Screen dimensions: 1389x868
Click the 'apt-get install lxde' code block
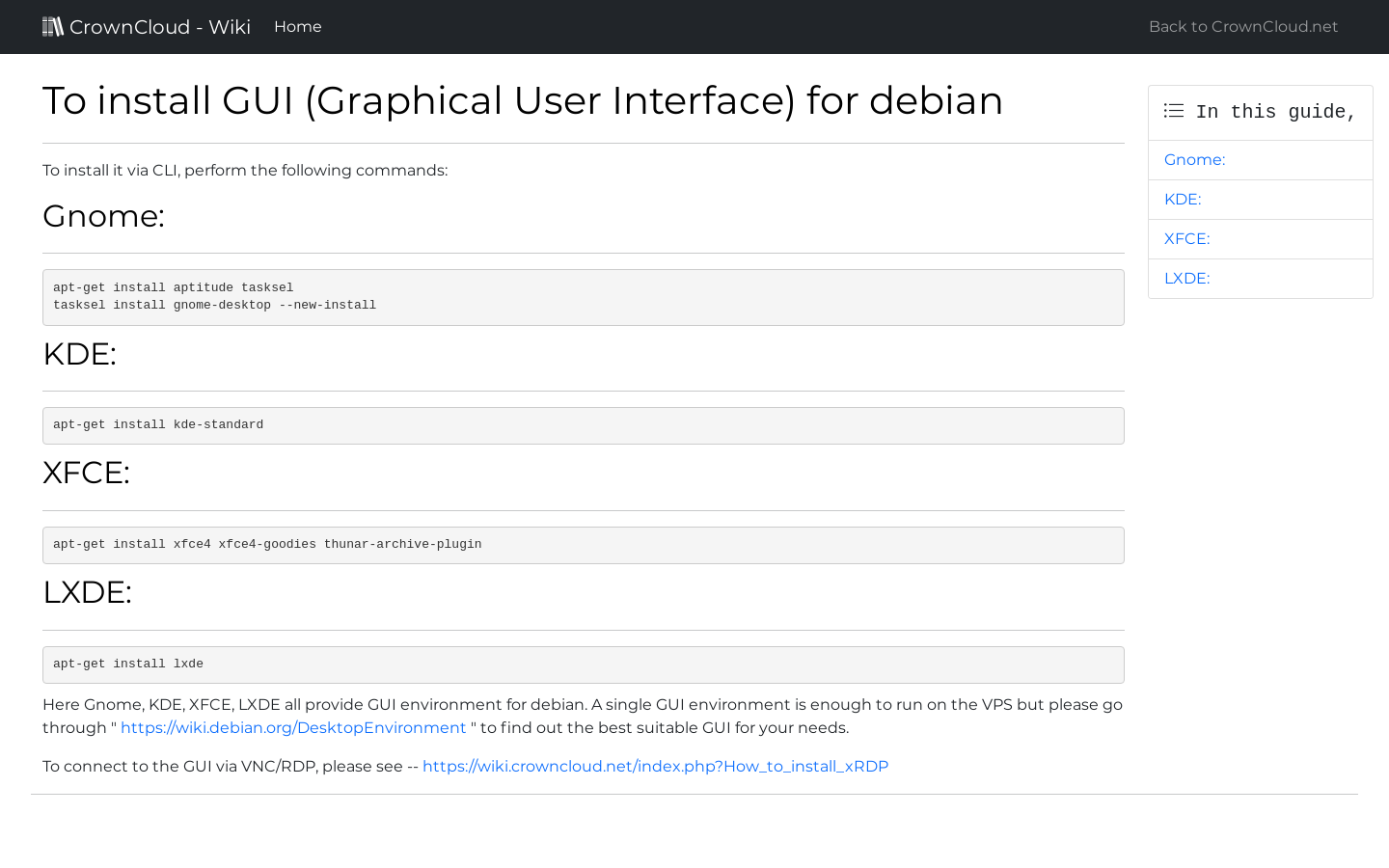(584, 665)
